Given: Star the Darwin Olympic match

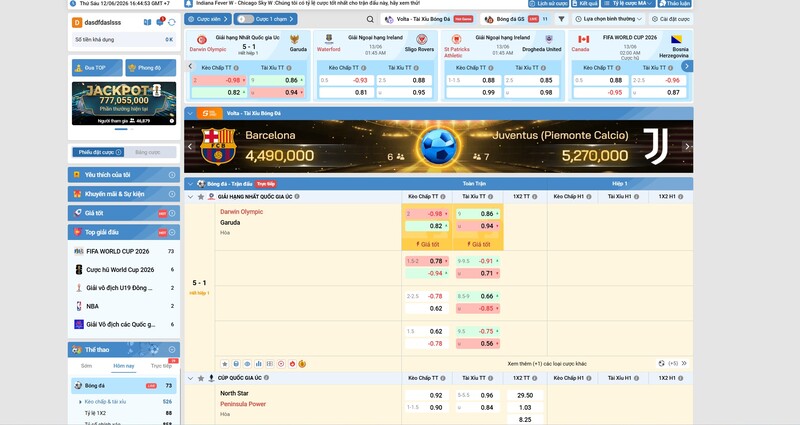Looking at the screenshot, I should 225,364.
